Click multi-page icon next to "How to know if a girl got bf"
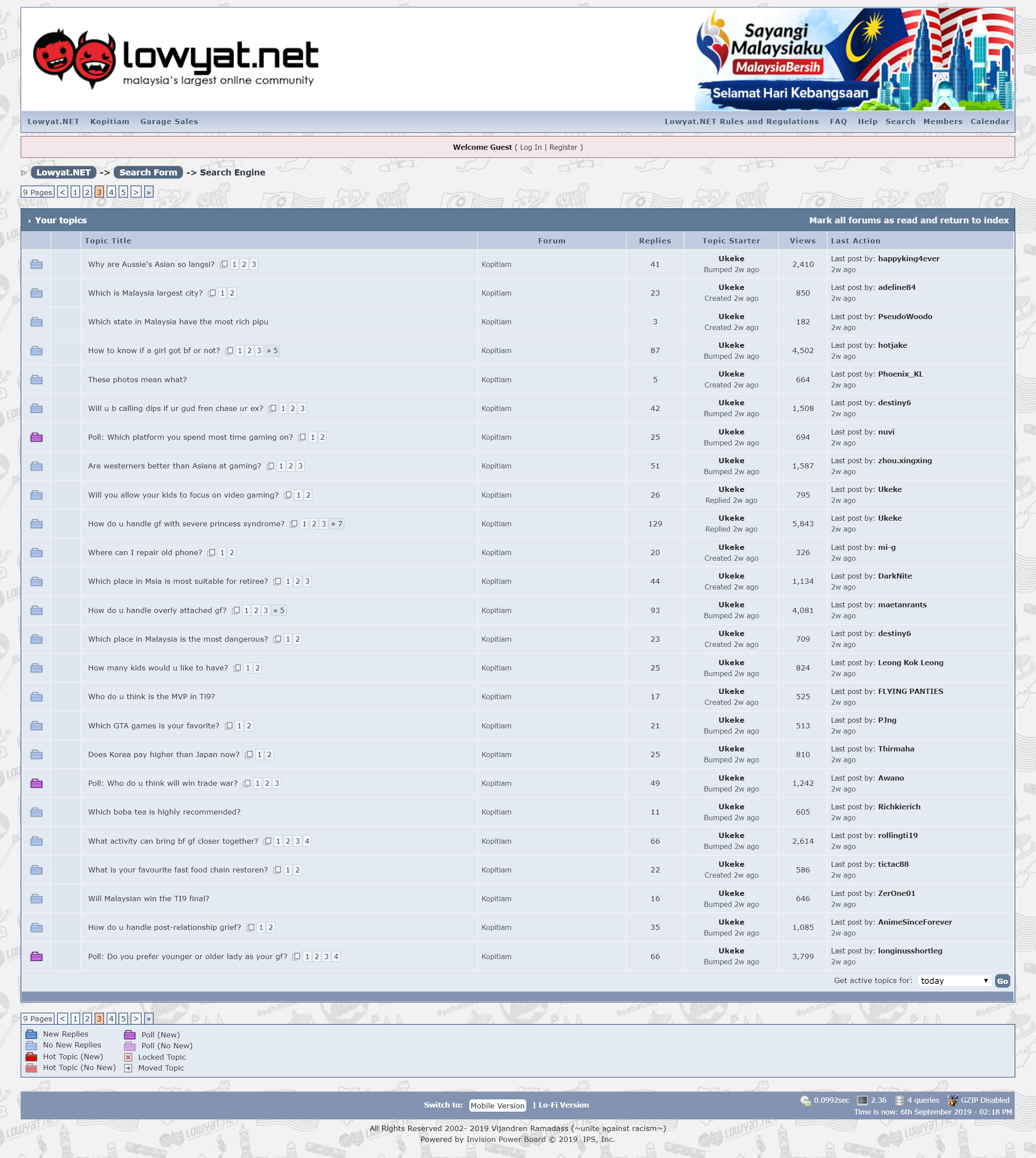This screenshot has height=1158, width=1036. pyautogui.click(x=230, y=350)
